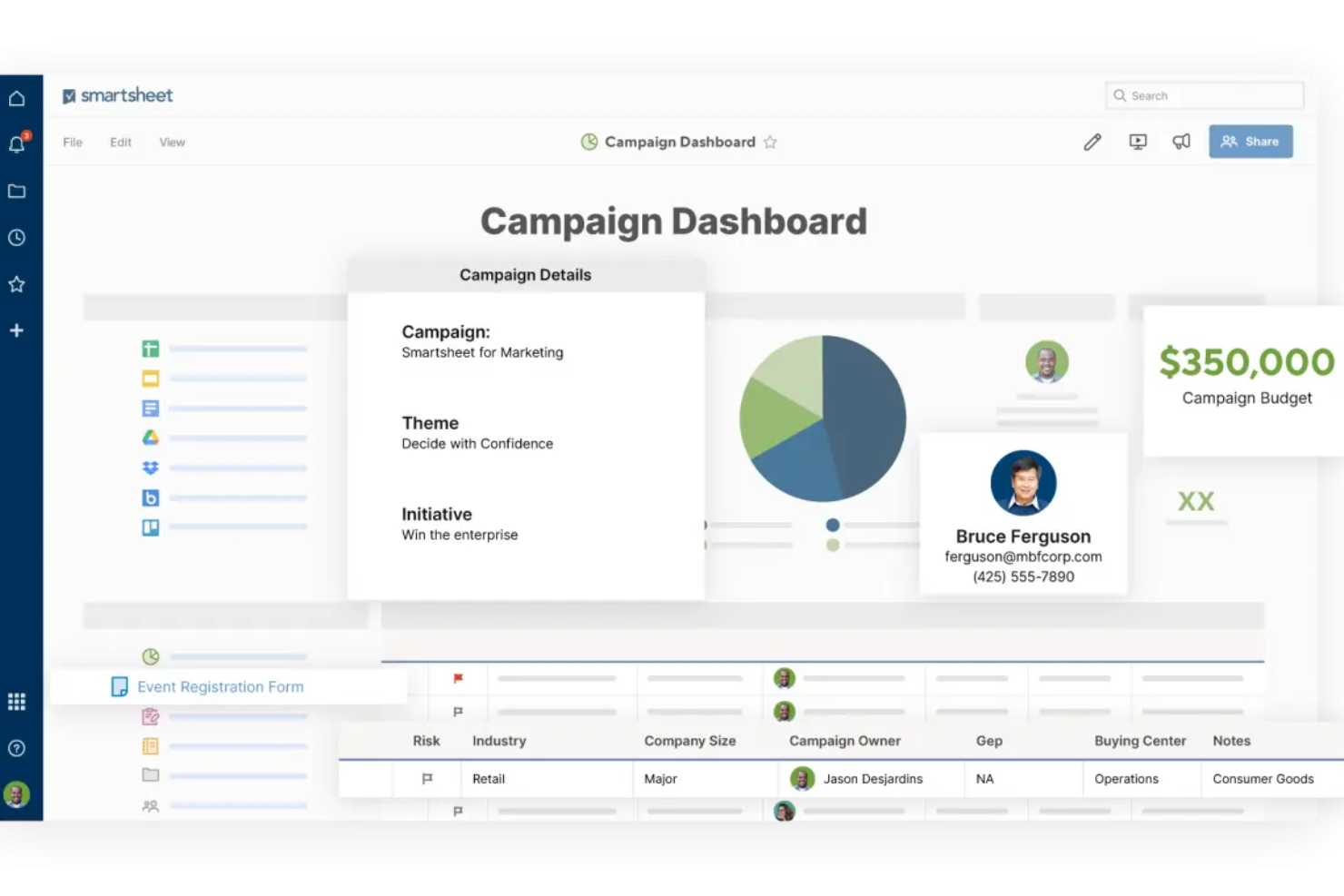Open Event Registration Form link
1344x896 pixels.
point(221,687)
